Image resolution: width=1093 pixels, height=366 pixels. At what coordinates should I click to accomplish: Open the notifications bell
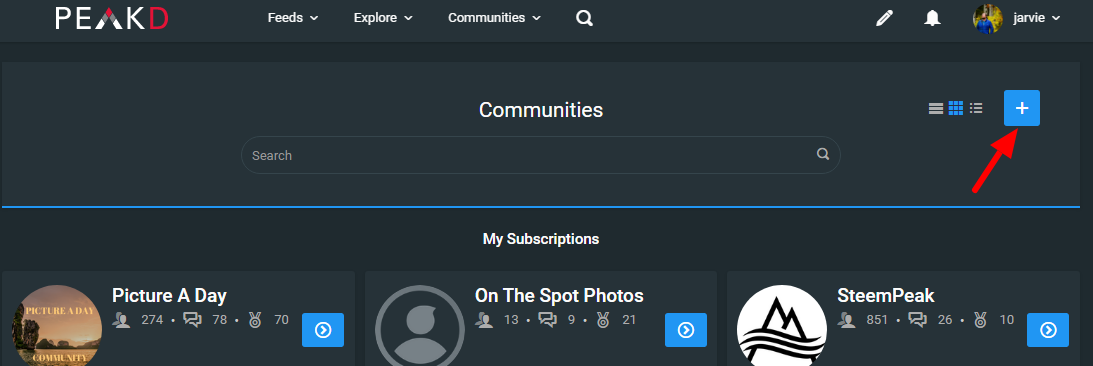coord(932,18)
